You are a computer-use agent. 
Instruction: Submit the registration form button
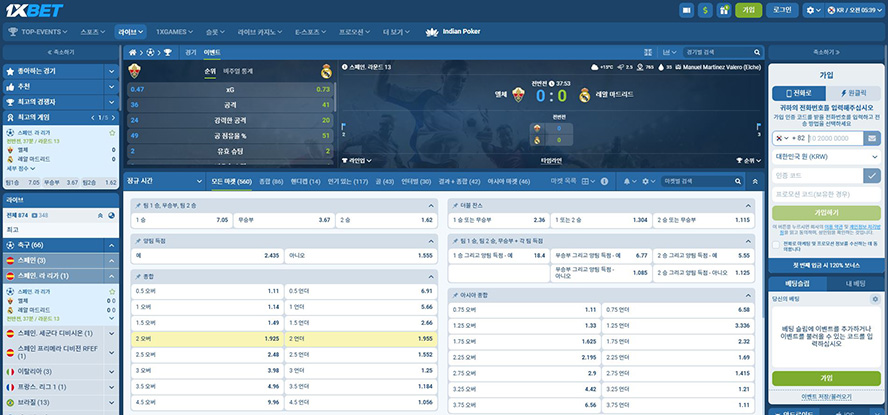tap(826, 213)
